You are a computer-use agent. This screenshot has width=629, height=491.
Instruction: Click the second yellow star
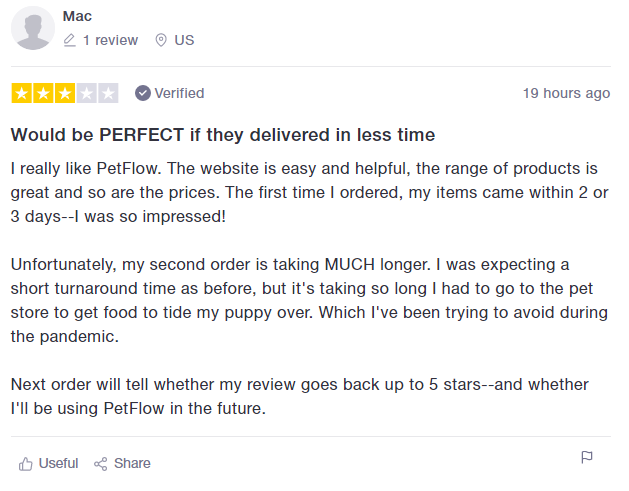pos(43,93)
